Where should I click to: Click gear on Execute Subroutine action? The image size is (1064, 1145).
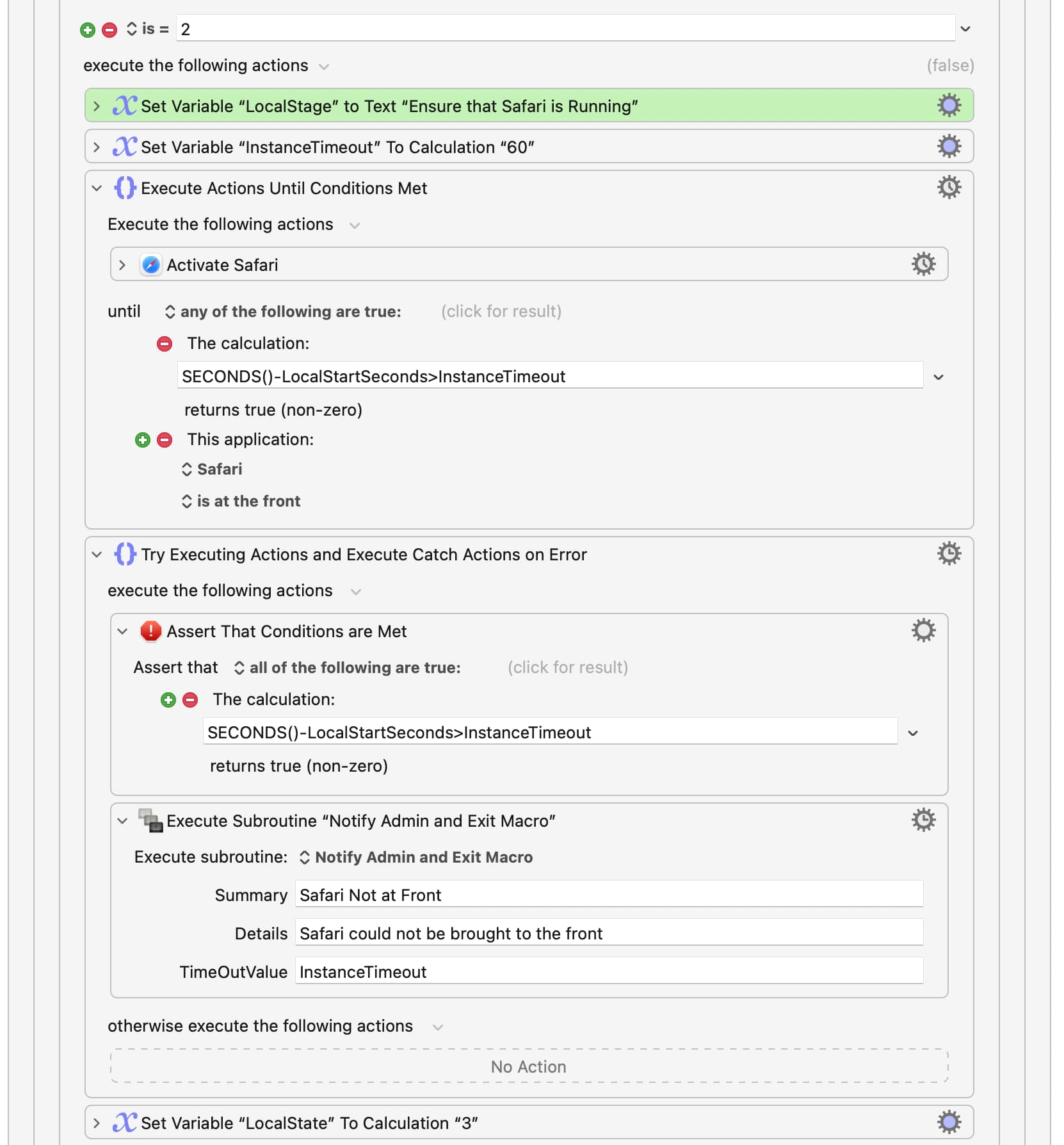tap(923, 820)
